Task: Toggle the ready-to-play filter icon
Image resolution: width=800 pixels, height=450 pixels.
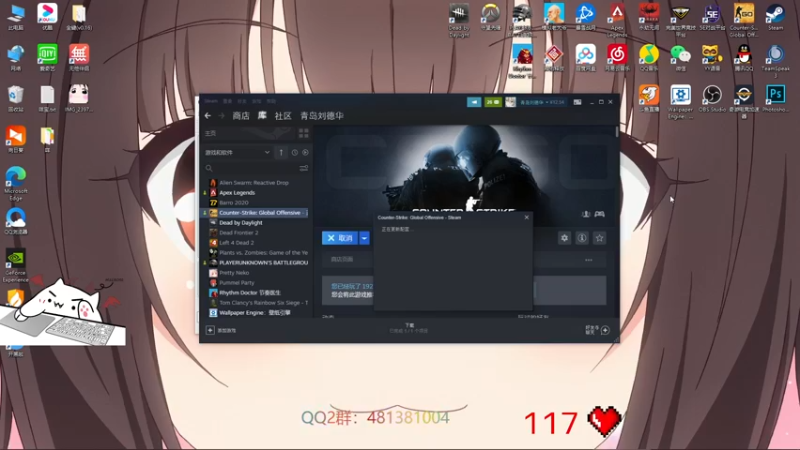Action: click(x=305, y=153)
